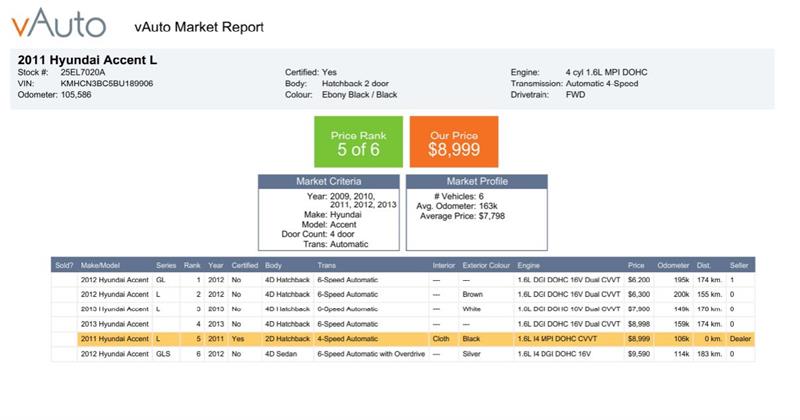Click the Avg. Odometer 163k value
This screenshot has height=420, width=800.
pyautogui.click(x=488, y=206)
